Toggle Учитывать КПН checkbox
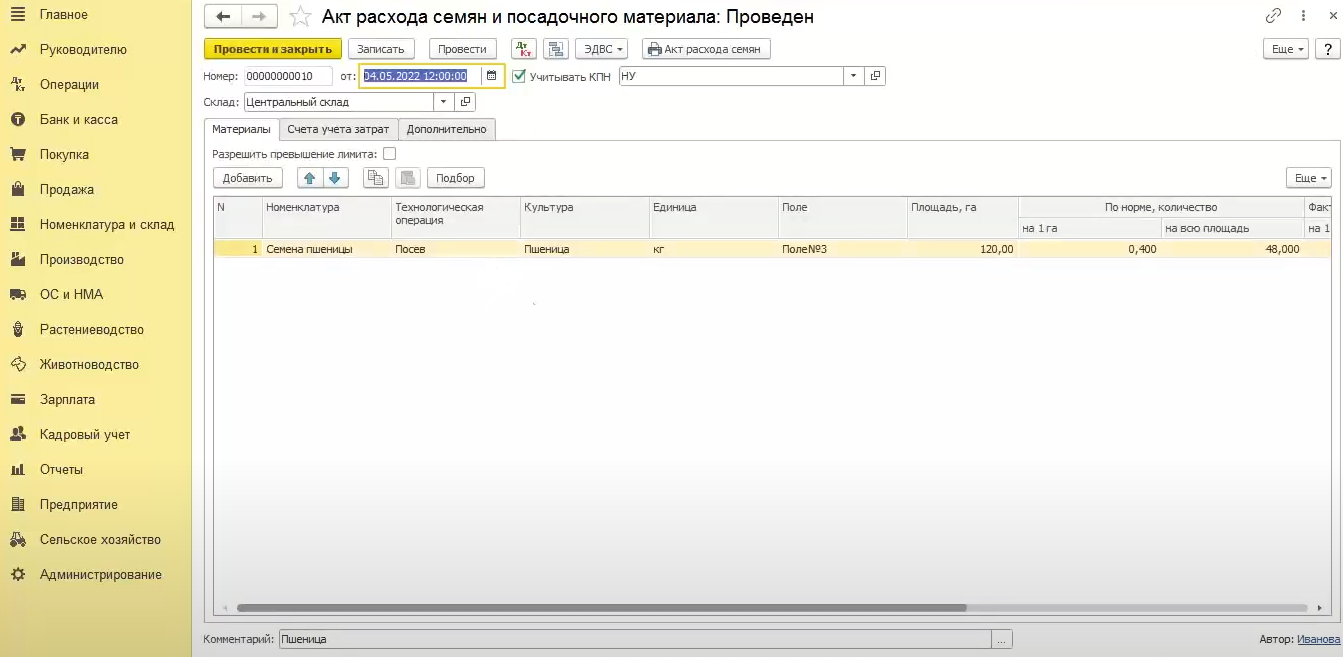The width and height of the screenshot is (1343, 657). tap(519, 76)
